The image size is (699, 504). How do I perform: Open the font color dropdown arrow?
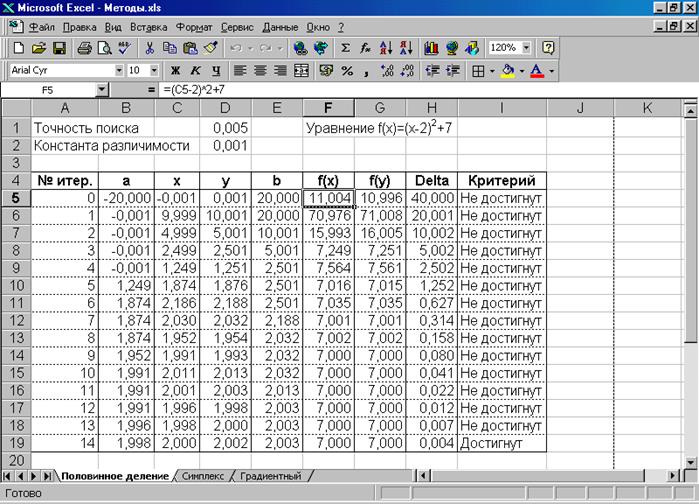click(x=551, y=70)
